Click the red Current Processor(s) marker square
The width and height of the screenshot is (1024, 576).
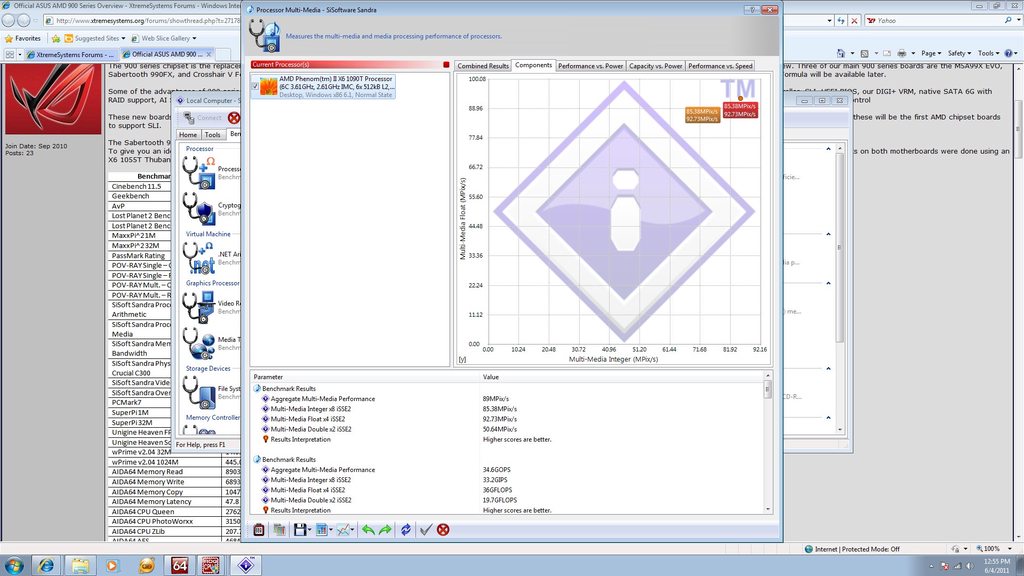pos(447,65)
